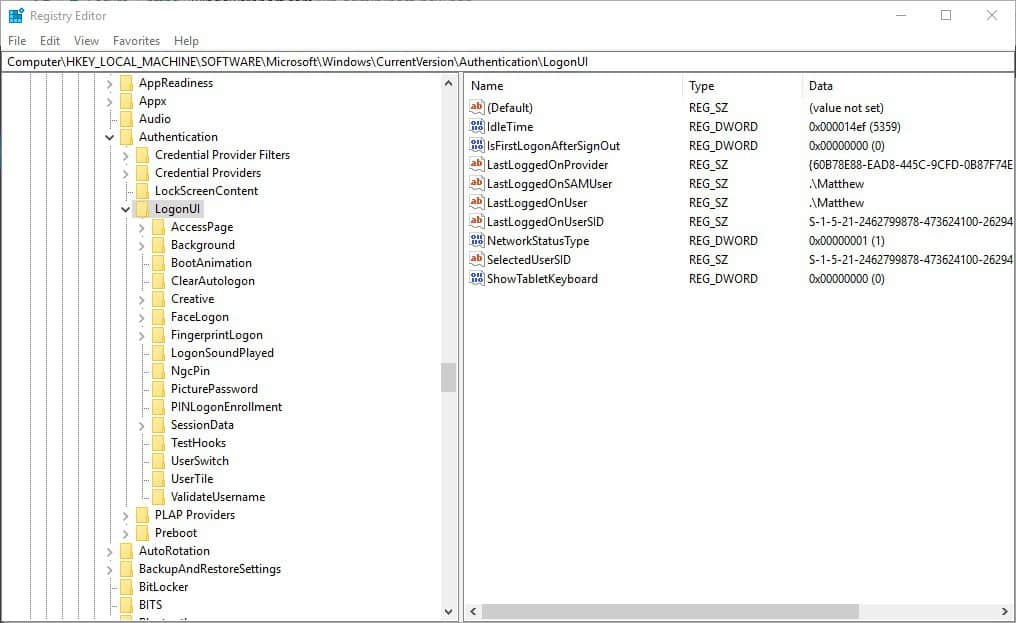The height and width of the screenshot is (623, 1016).
Task: Click the LastLoggedOnProvider string icon
Action: coord(477,164)
